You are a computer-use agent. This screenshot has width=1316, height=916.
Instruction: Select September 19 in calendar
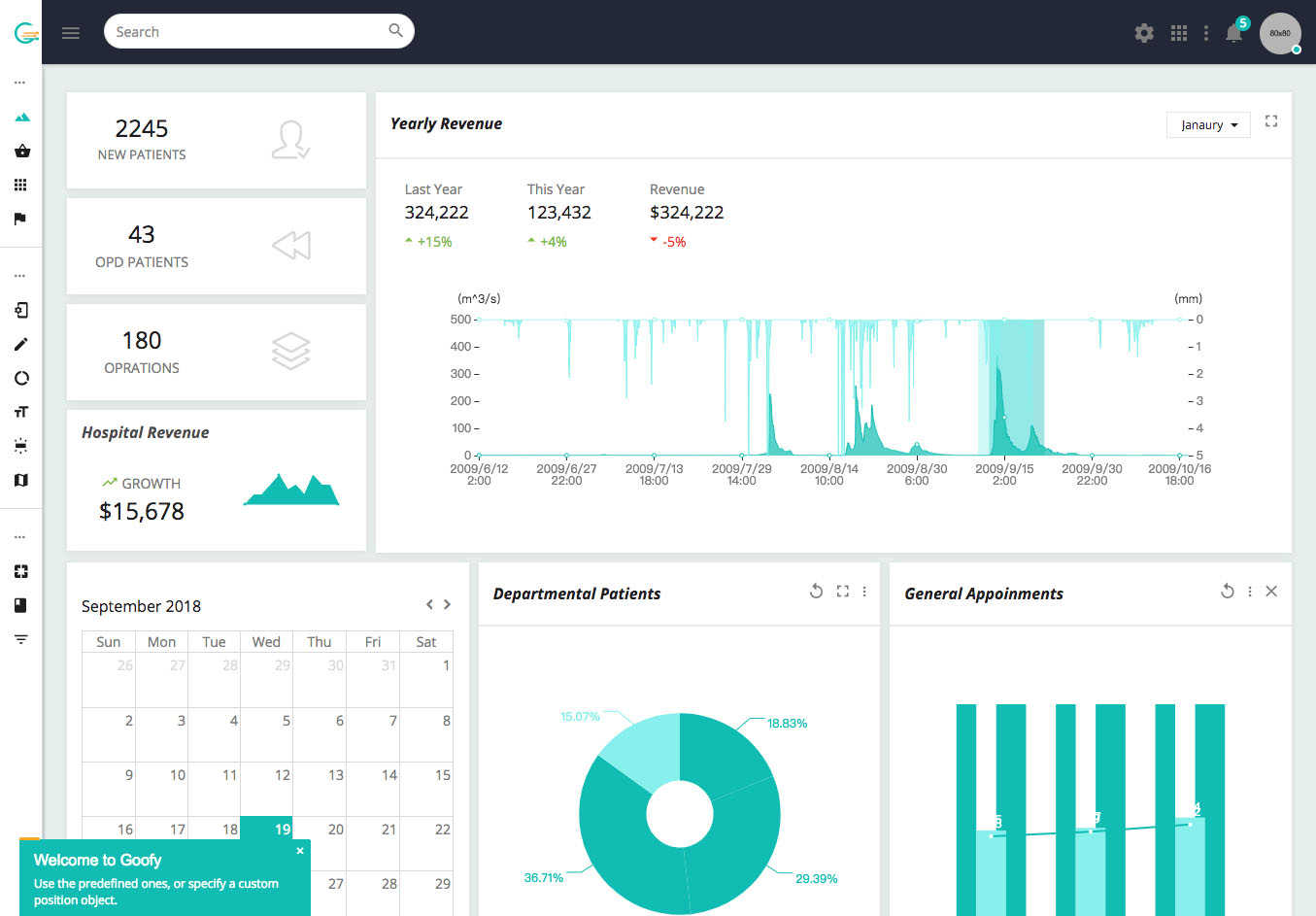266,842
